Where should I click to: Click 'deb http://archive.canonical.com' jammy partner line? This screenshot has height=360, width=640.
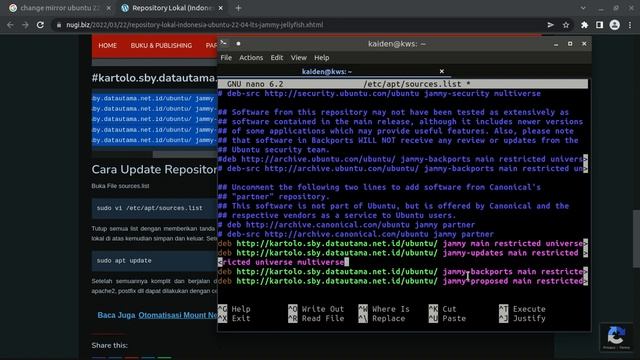click(346, 225)
